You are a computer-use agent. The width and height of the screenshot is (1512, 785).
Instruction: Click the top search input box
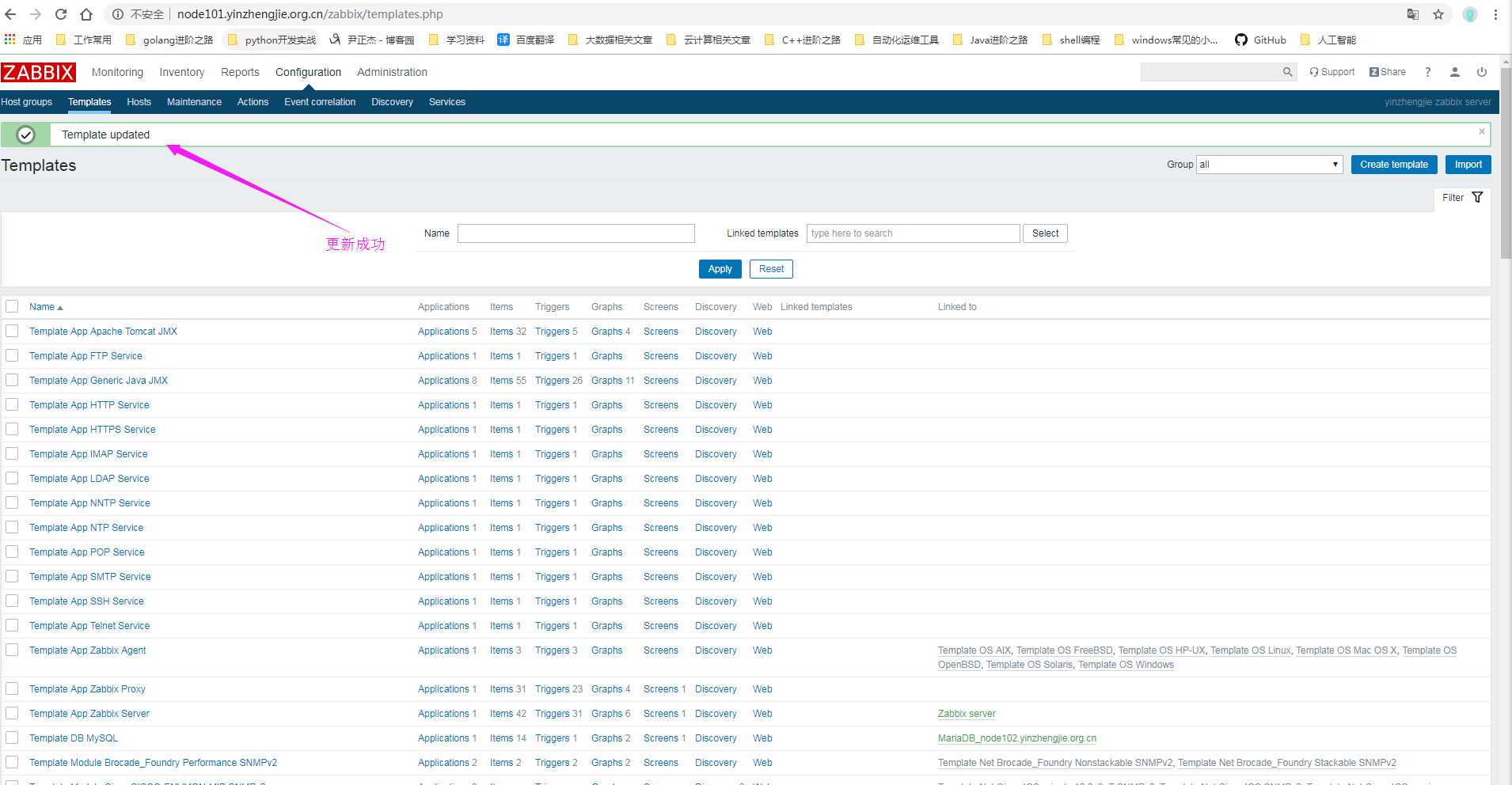click(1210, 72)
